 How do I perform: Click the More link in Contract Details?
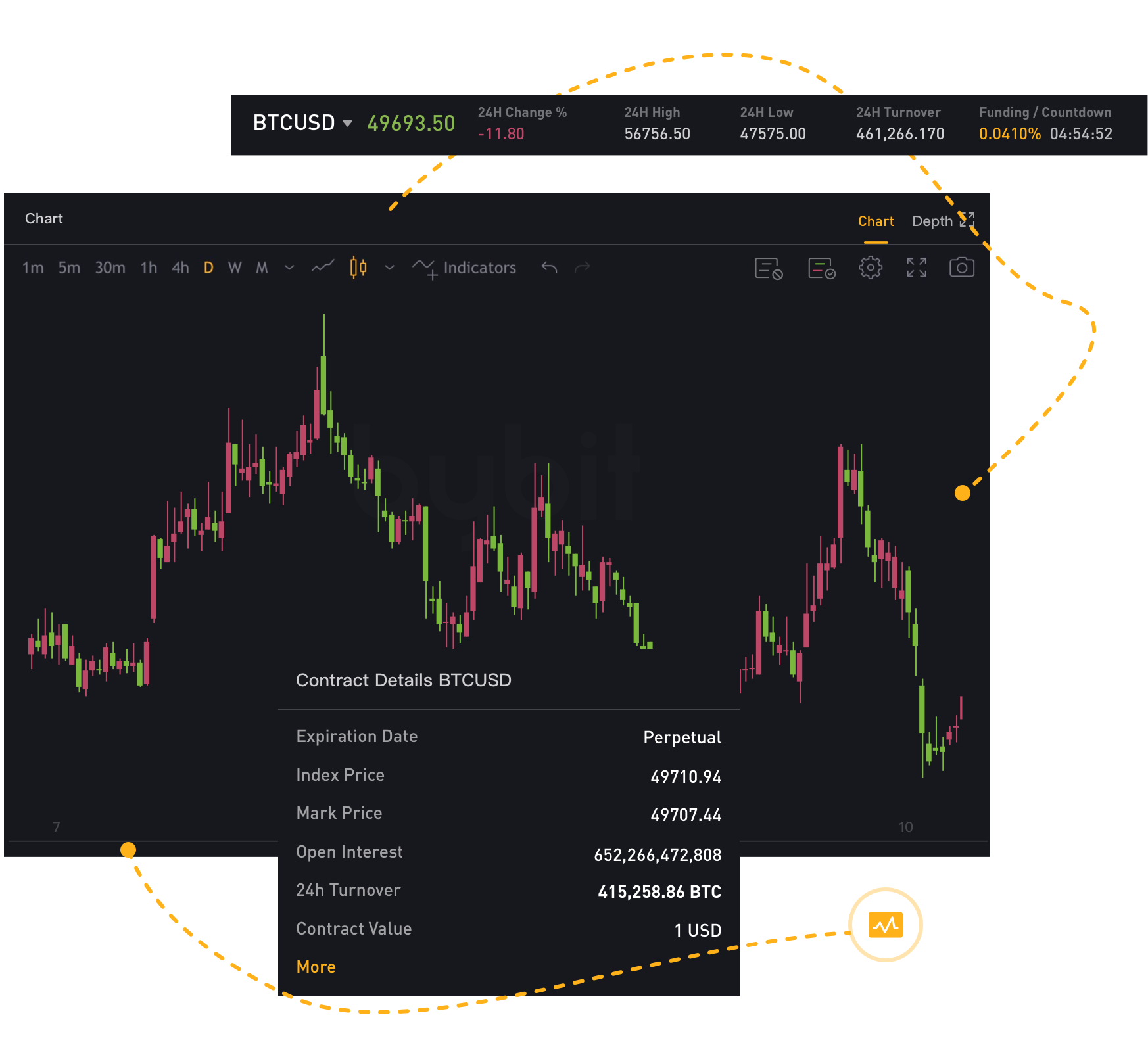[316, 967]
